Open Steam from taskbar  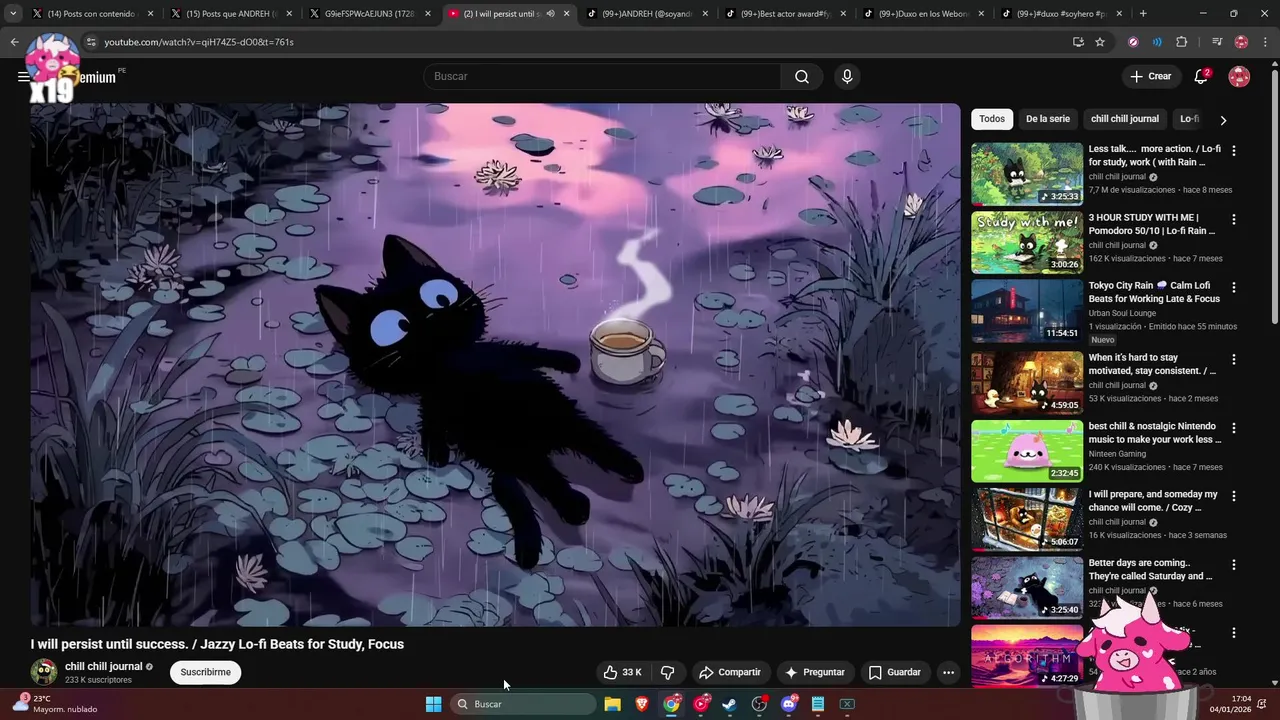click(730, 704)
